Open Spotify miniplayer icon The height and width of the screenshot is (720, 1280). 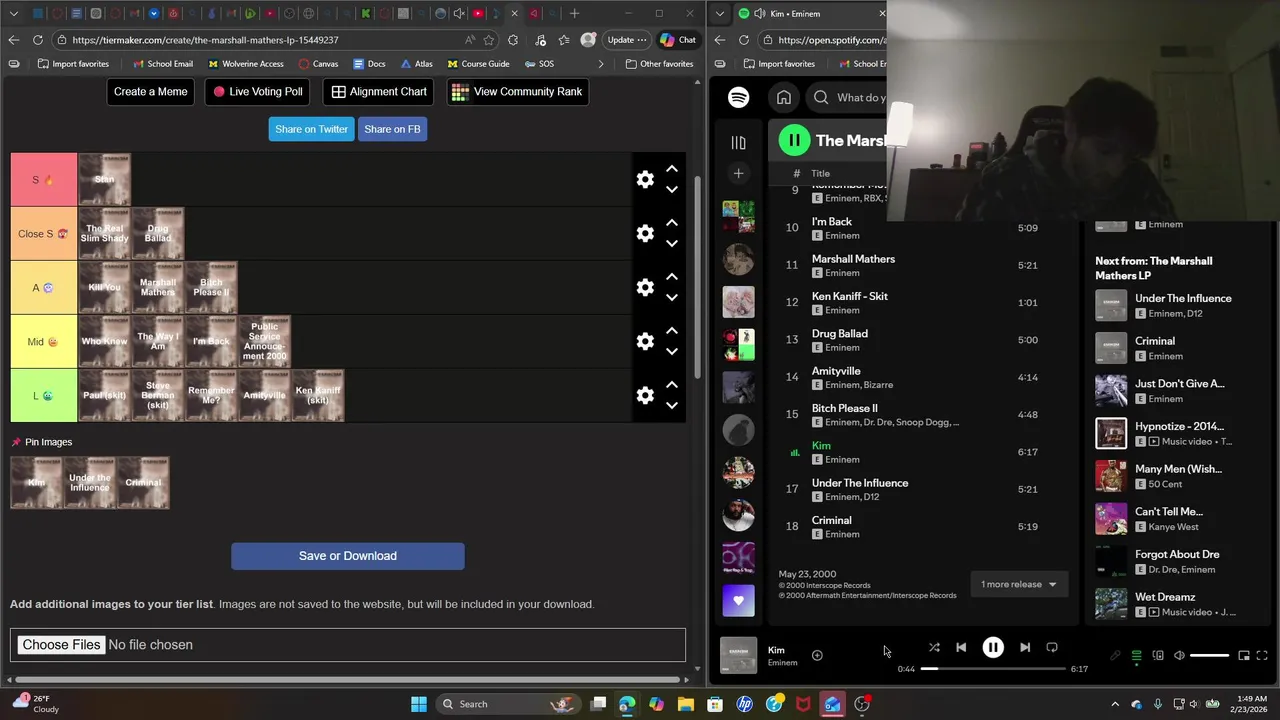point(1244,656)
